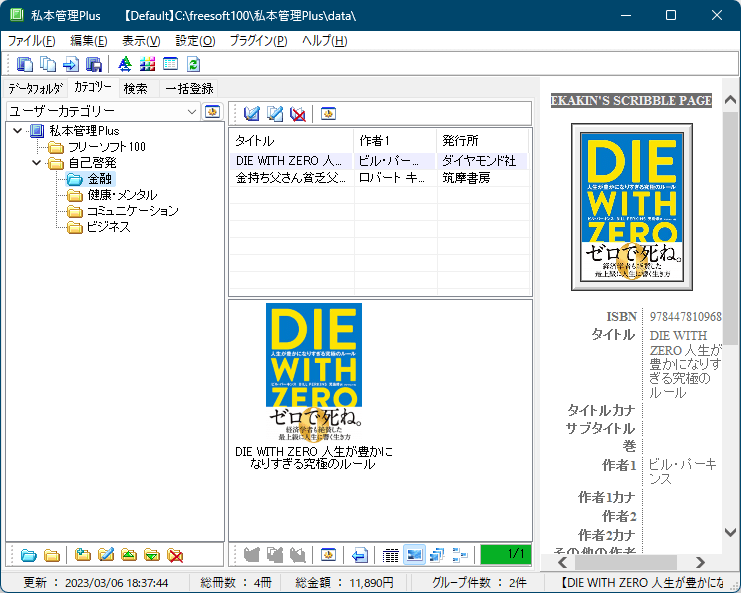
Task: Click the add new folder icon
Action: [x=83, y=555]
